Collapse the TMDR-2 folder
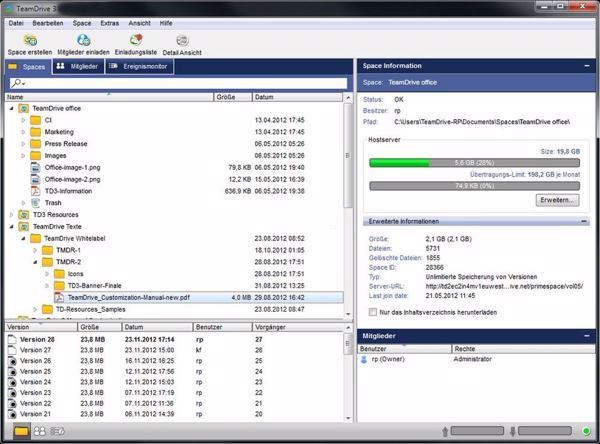The width and height of the screenshot is (600, 444). click(35, 262)
